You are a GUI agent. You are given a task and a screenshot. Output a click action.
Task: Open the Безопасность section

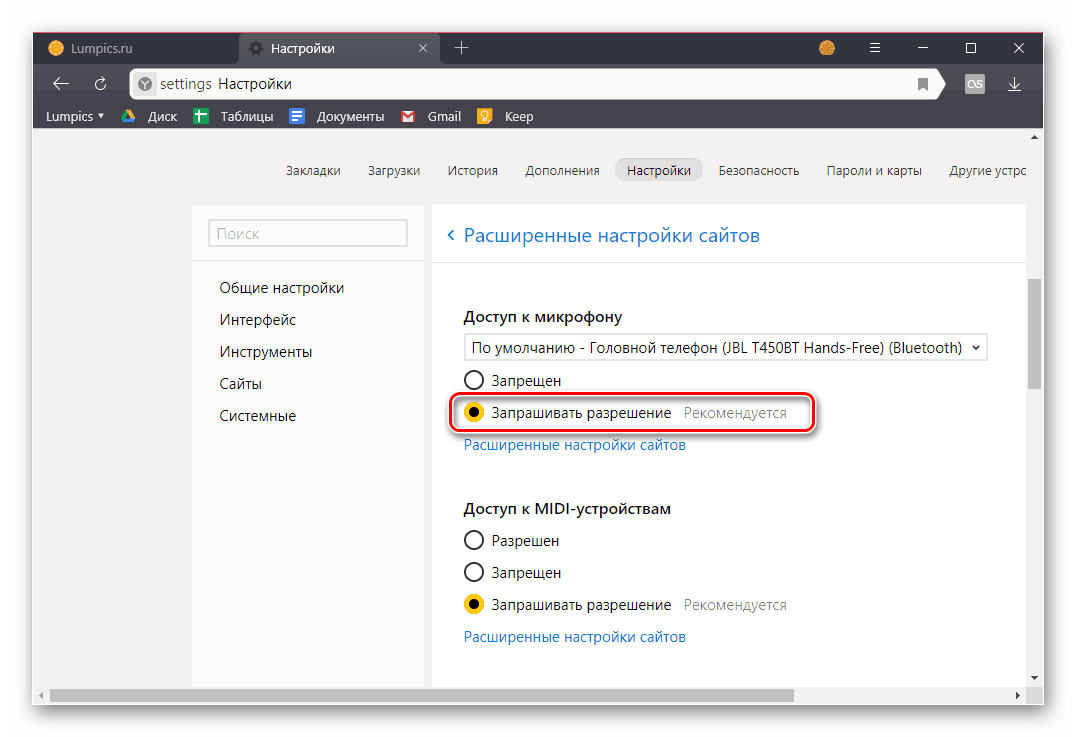click(758, 170)
